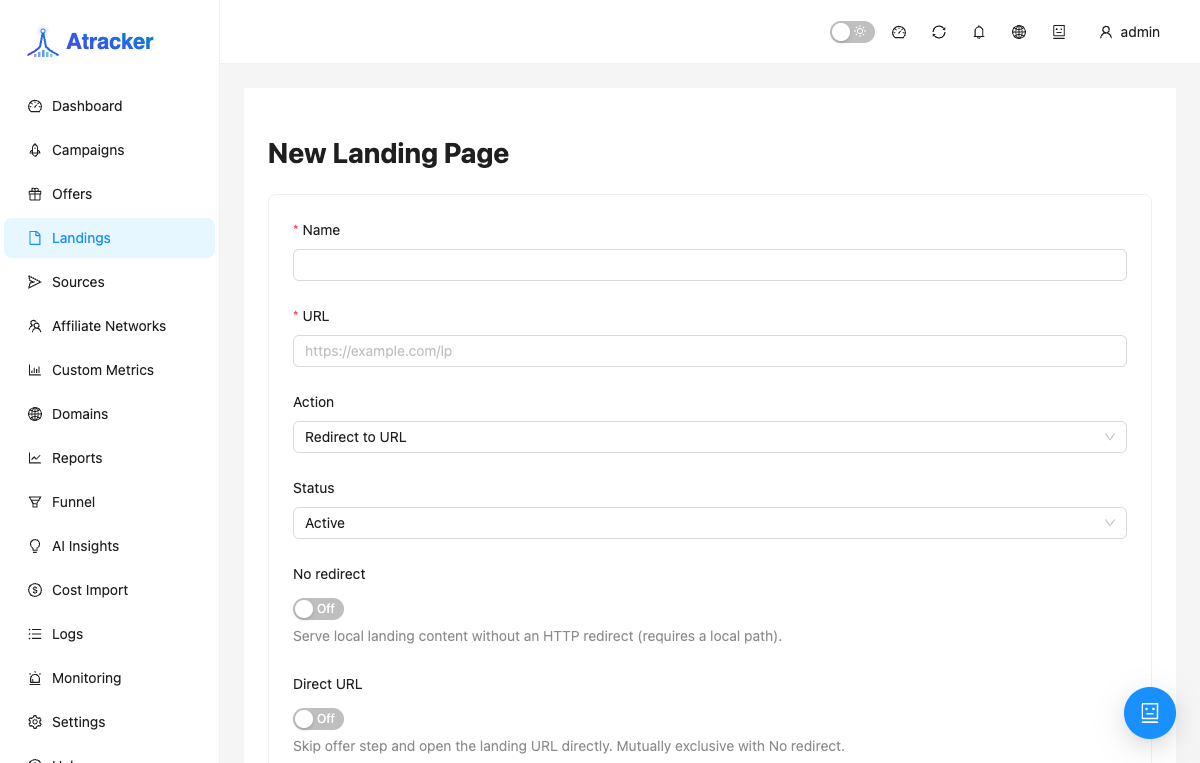The height and width of the screenshot is (763, 1200).
Task: Open the Status dropdown showing Active
Action: [x=710, y=523]
